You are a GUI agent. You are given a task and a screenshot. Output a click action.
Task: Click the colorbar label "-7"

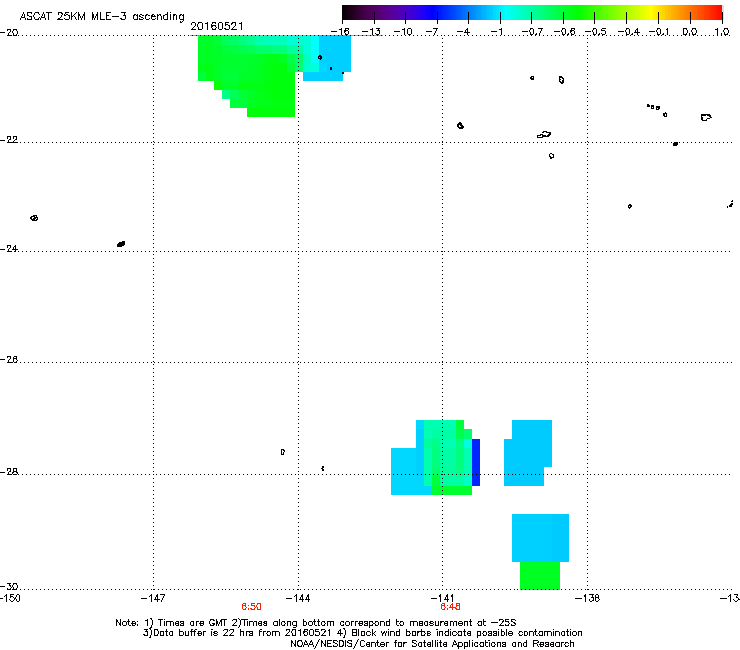point(432,32)
